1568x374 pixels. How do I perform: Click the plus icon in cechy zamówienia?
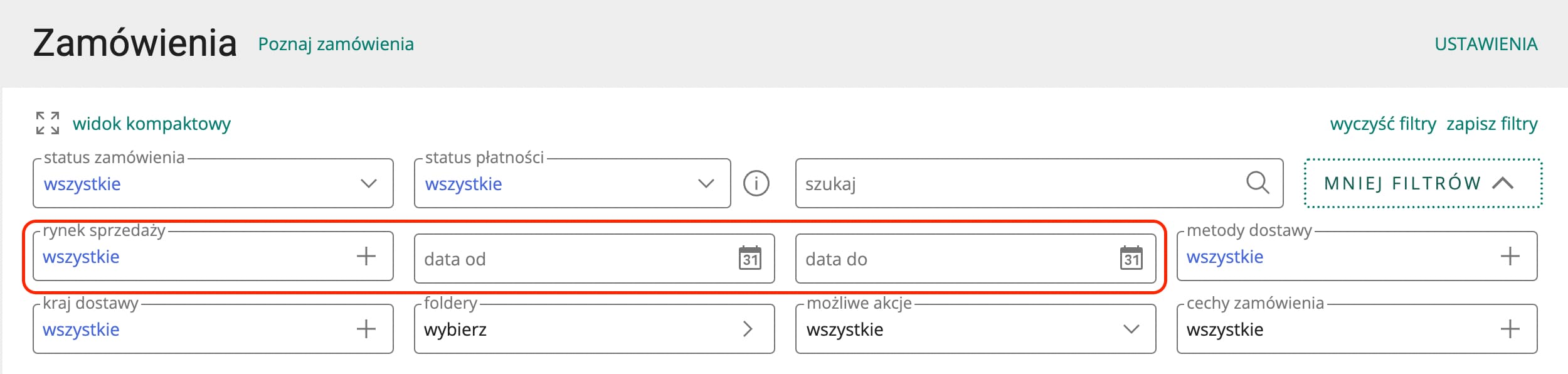tap(1510, 329)
